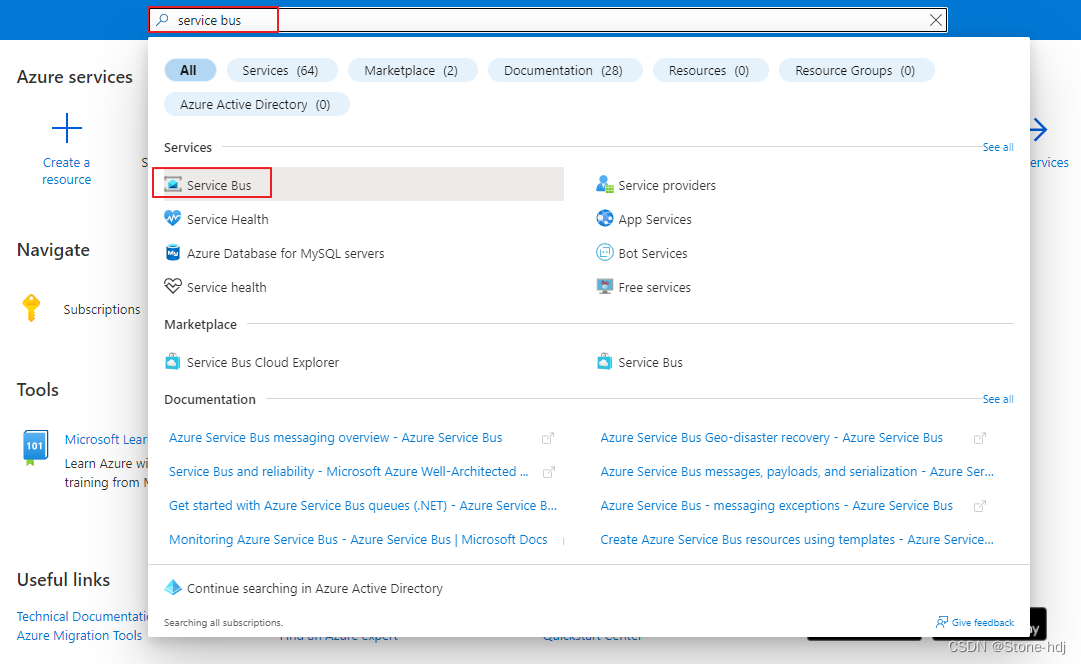Viewport: 1081px width, 664px height.
Task: Open Technical Documentation link
Action: pyautogui.click(x=82, y=616)
